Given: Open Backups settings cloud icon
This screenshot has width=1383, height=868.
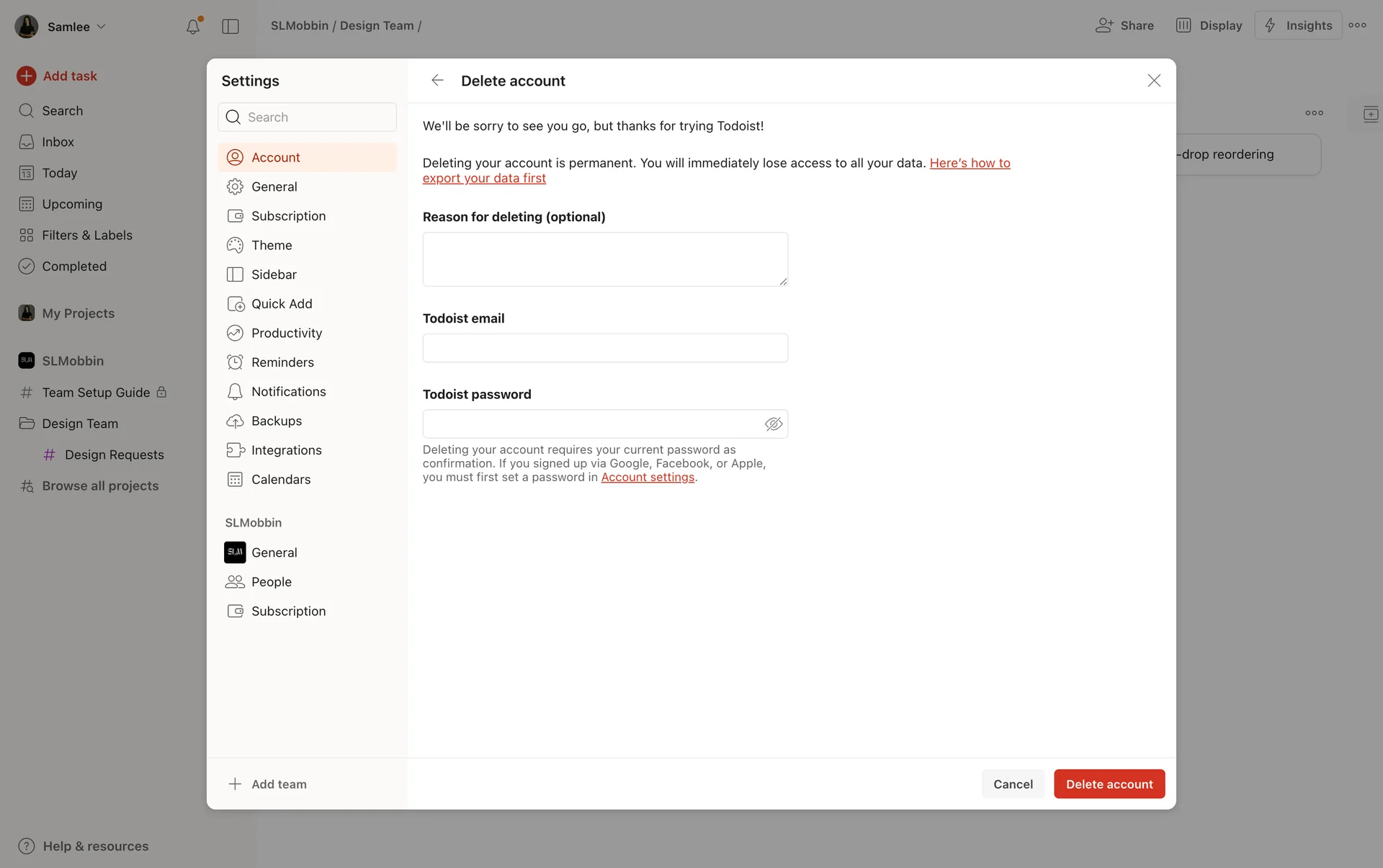Looking at the screenshot, I should pyautogui.click(x=235, y=421).
